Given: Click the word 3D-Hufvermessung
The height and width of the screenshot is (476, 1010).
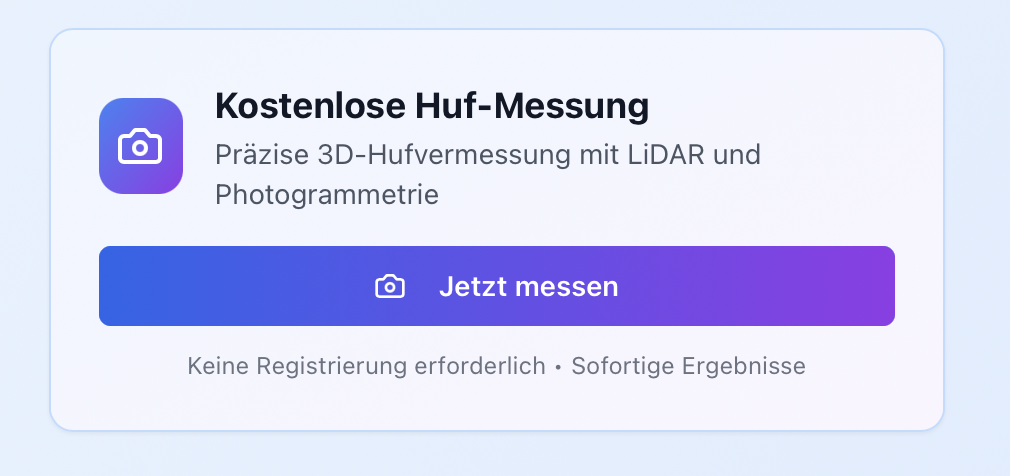Looking at the screenshot, I should click(x=423, y=155).
